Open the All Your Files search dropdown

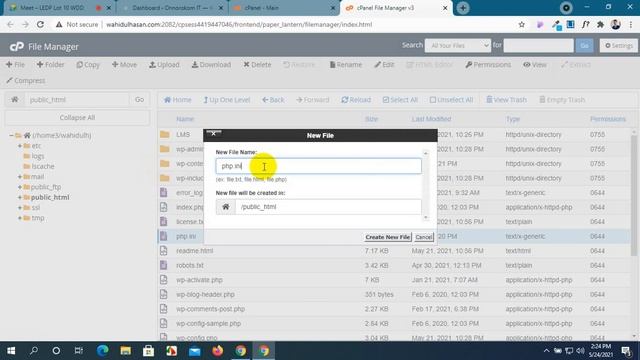point(458,45)
